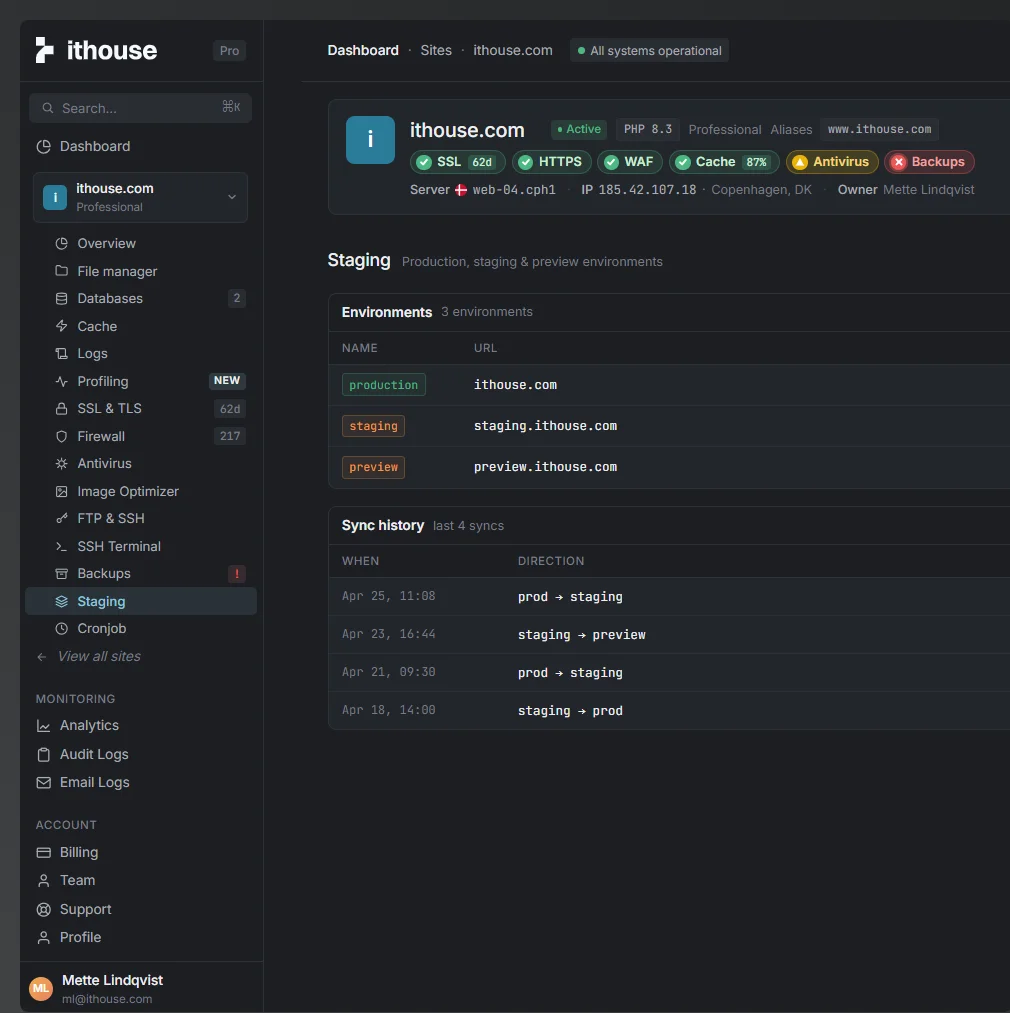Click the ithouse logo icon

coord(45,50)
